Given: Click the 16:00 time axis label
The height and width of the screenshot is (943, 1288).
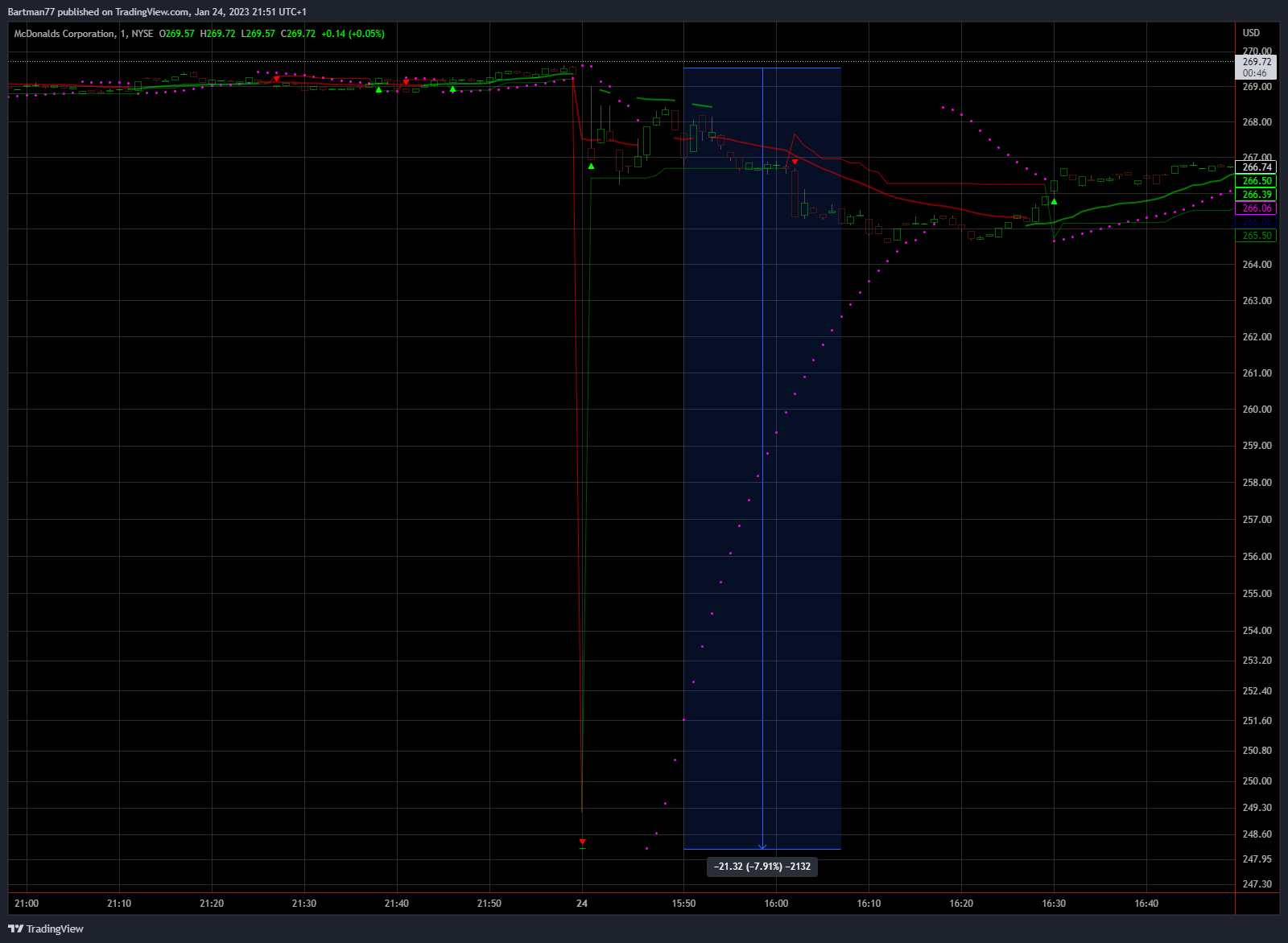Looking at the screenshot, I should click(777, 904).
